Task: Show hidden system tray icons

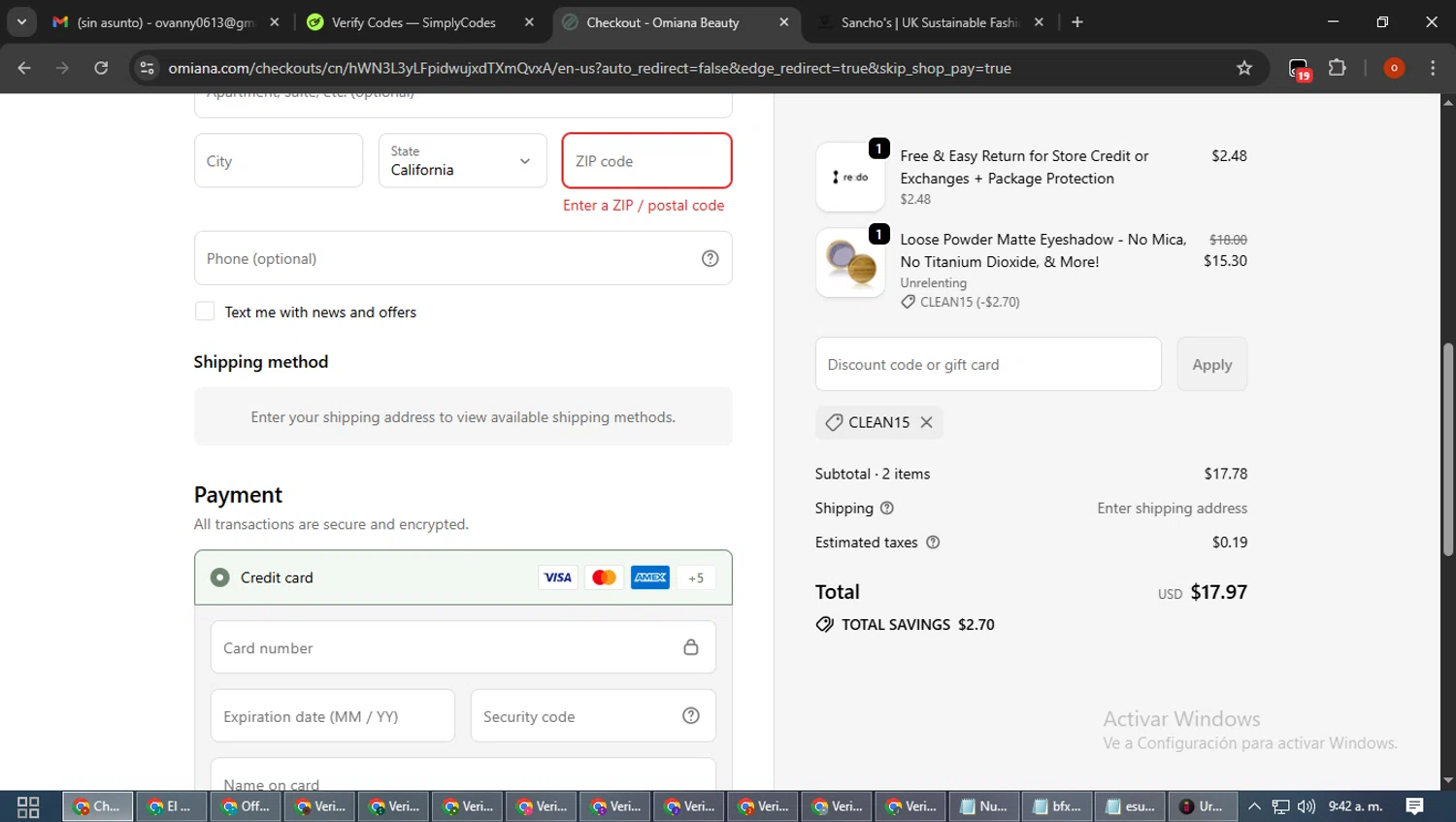Action: pos(1254,806)
